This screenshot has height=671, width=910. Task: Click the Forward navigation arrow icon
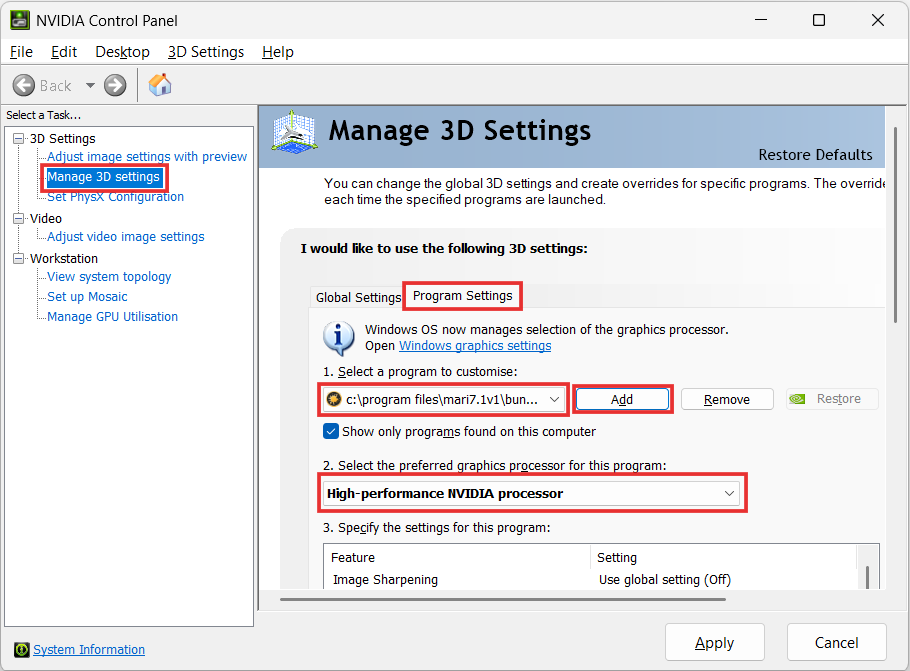coord(113,85)
